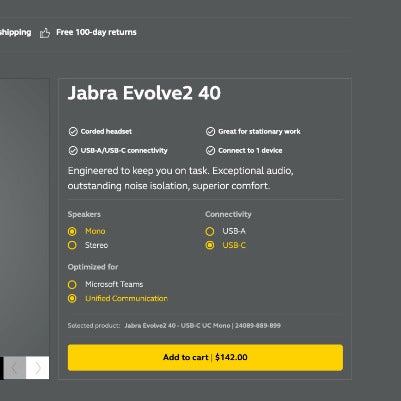This screenshot has width=401, height=401.
Task: Click the product image area
Action: tap(25, 217)
